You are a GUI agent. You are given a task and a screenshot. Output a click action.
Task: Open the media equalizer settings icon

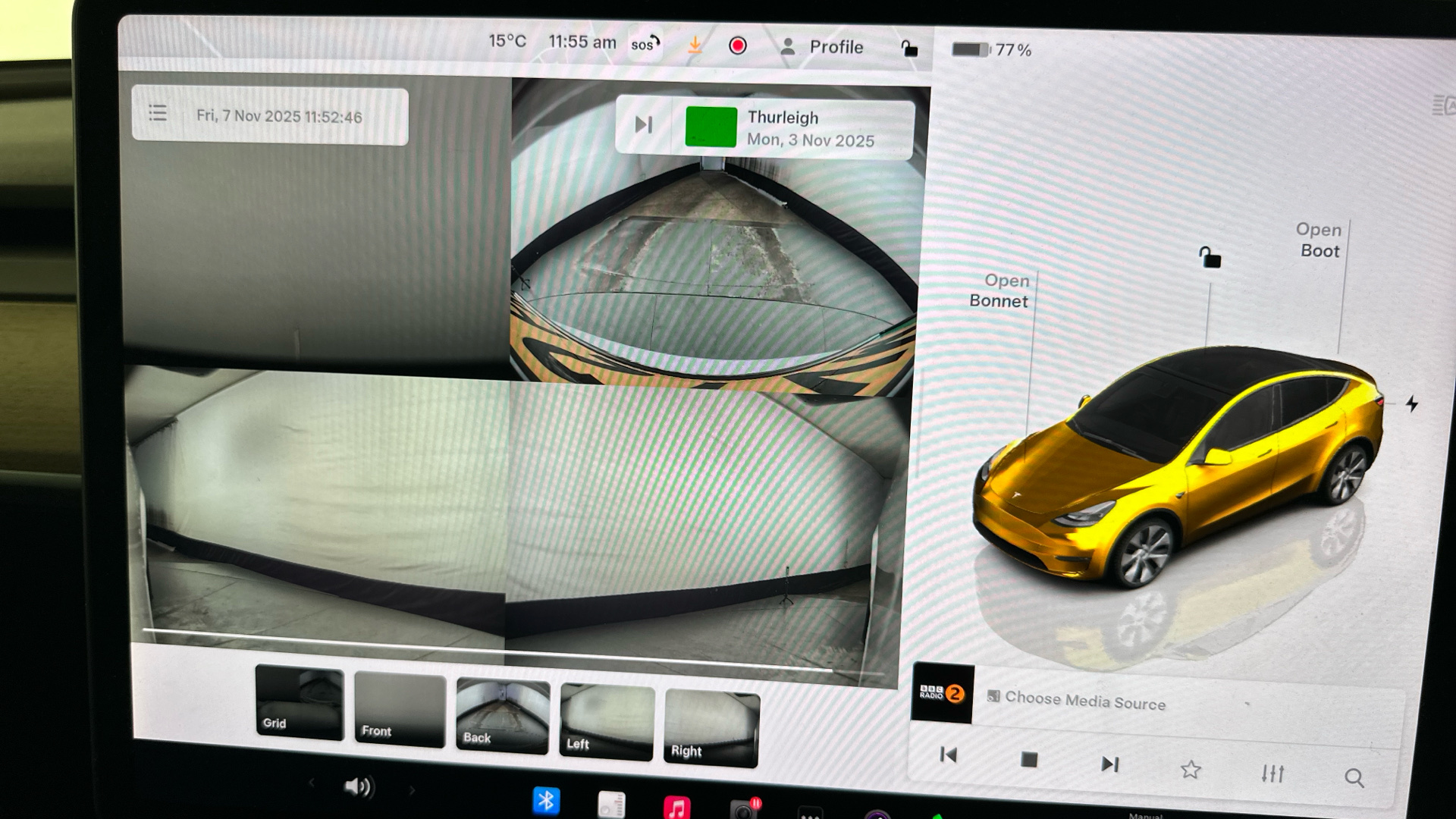pyautogui.click(x=1272, y=773)
